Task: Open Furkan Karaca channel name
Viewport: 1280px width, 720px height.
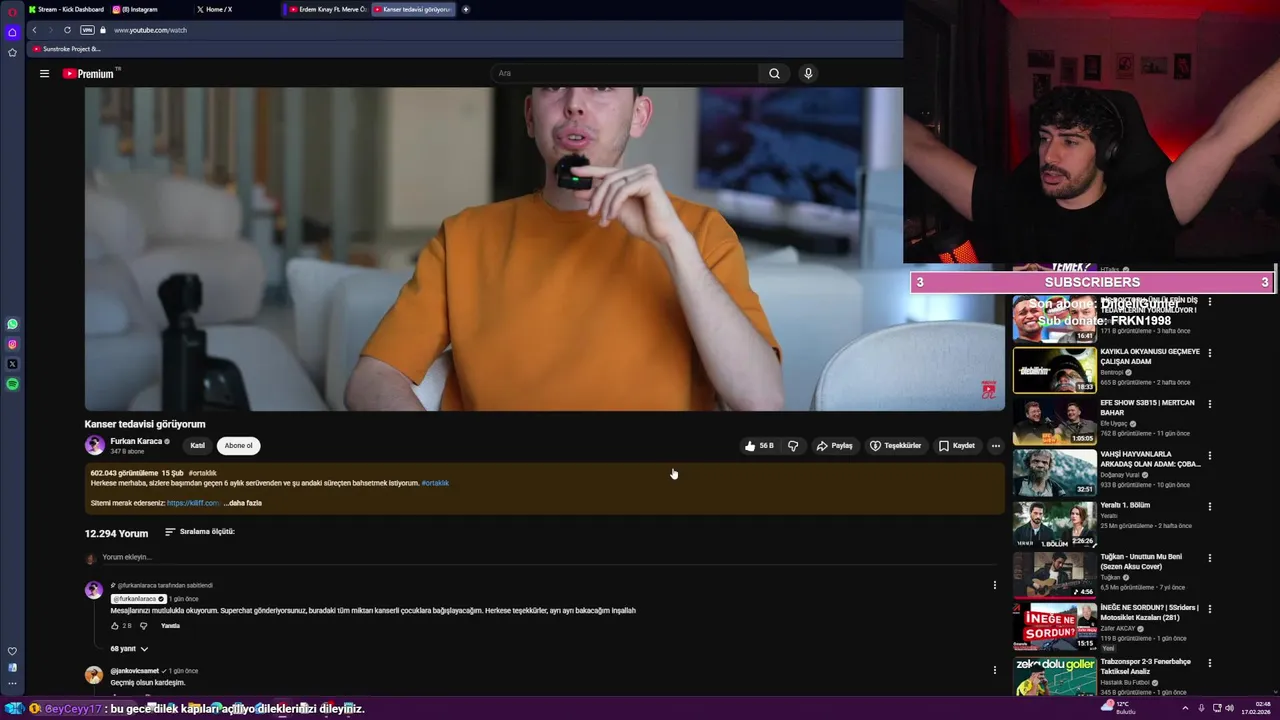Action: click(136, 441)
